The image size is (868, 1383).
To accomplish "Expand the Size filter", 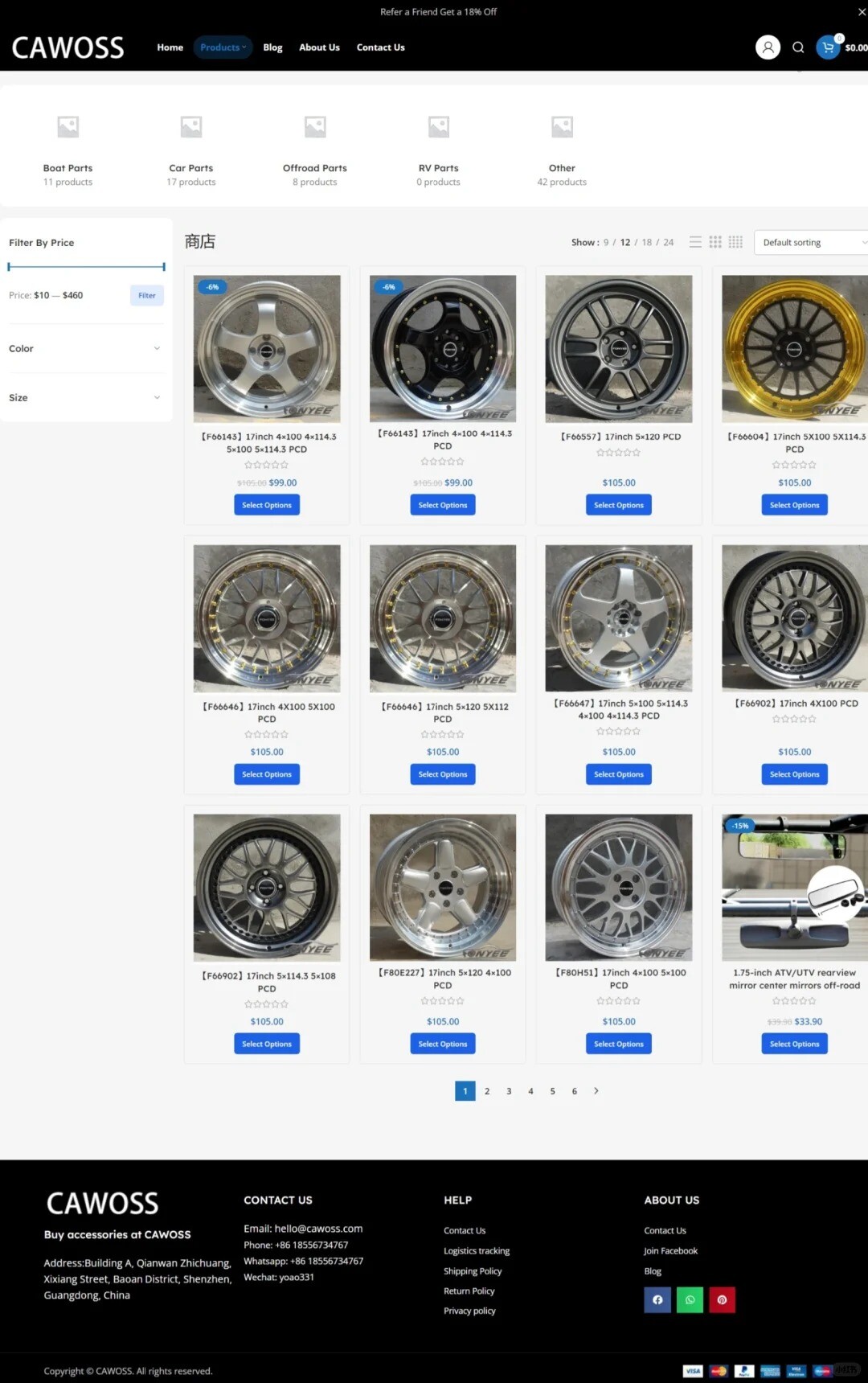I will [85, 397].
